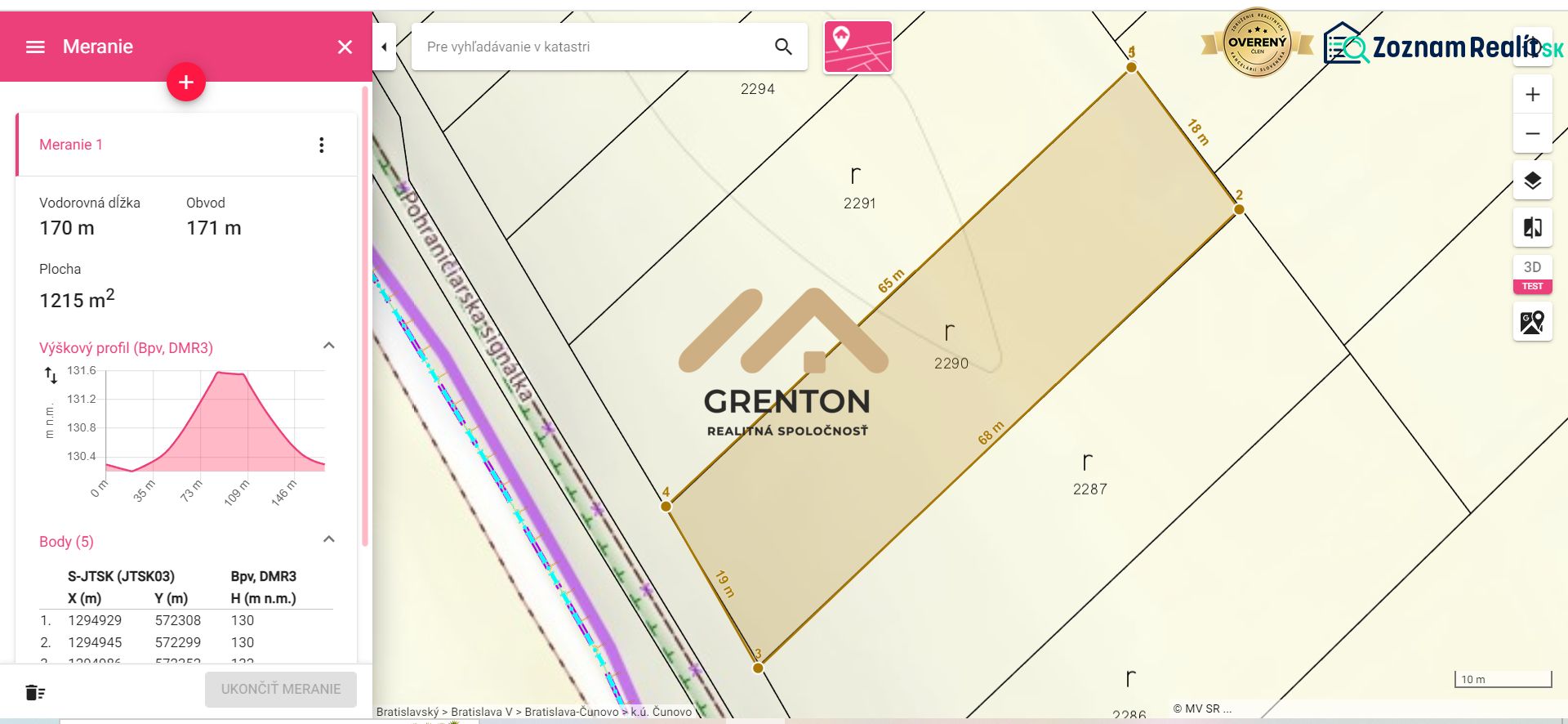Open Meranie 1 three-dot options menu
This screenshot has width=1568, height=724.
point(321,145)
